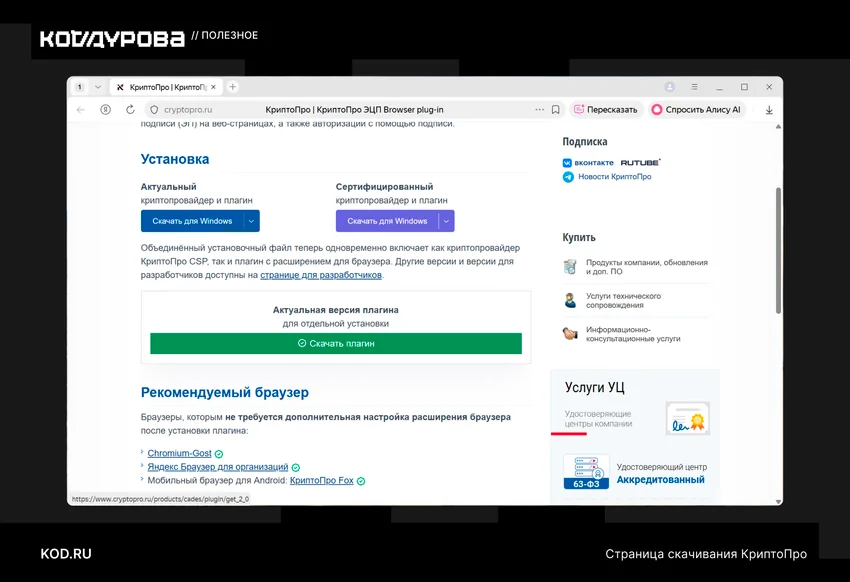Add a new tab with the plus icon
Screen dimensions: 850x582
pos(233,87)
